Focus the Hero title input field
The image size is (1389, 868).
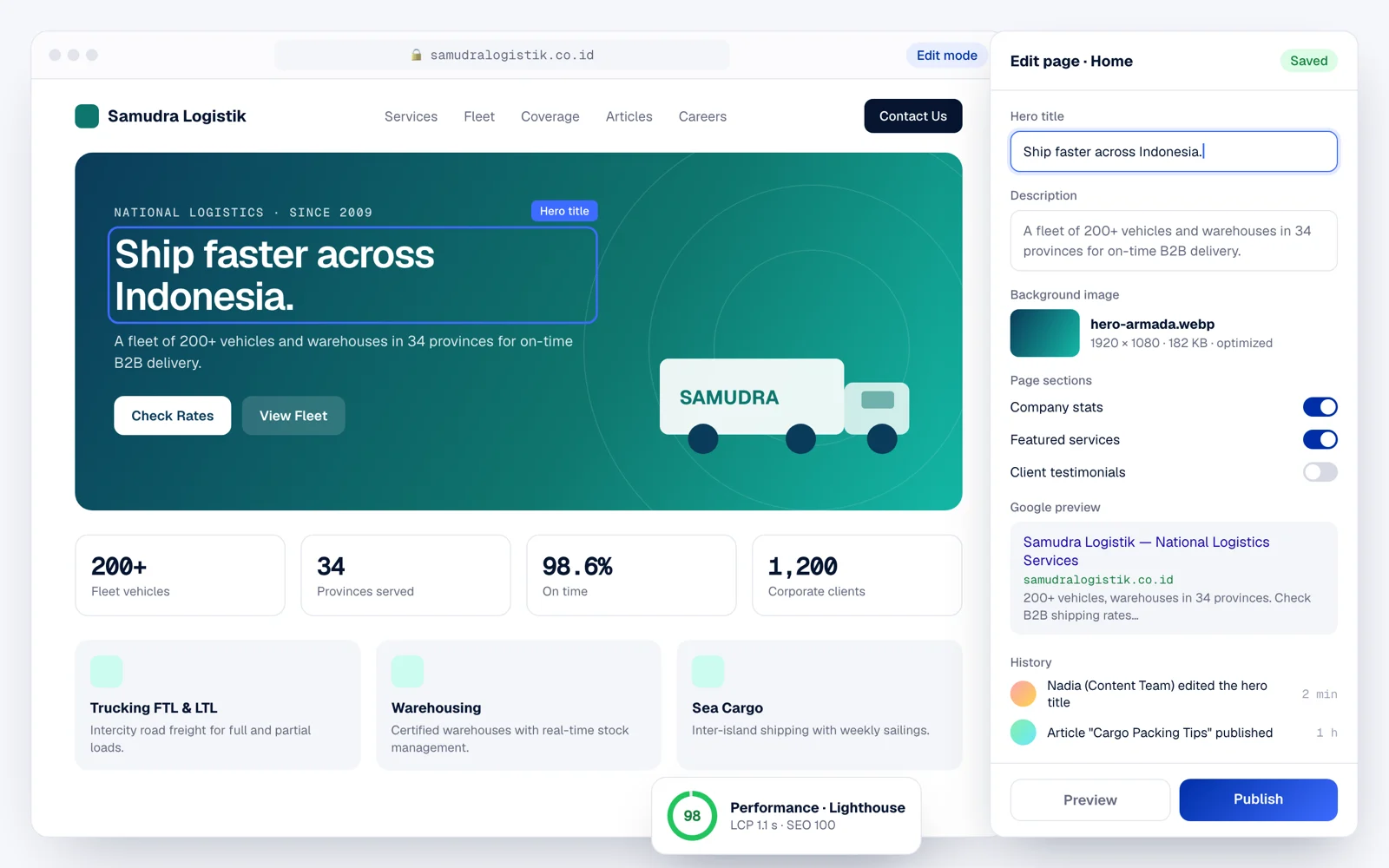1174,152
